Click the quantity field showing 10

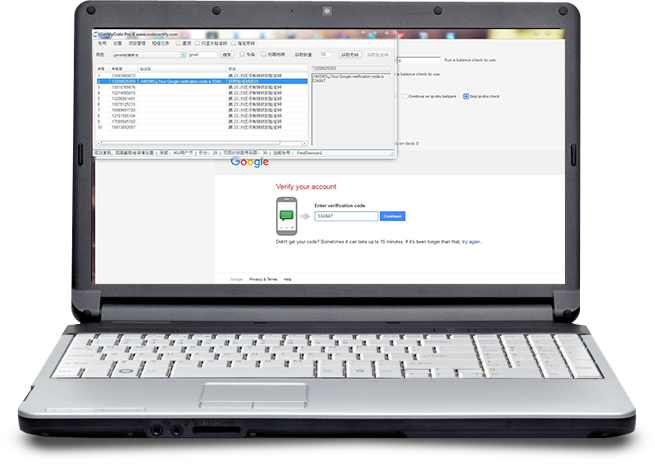point(326,55)
